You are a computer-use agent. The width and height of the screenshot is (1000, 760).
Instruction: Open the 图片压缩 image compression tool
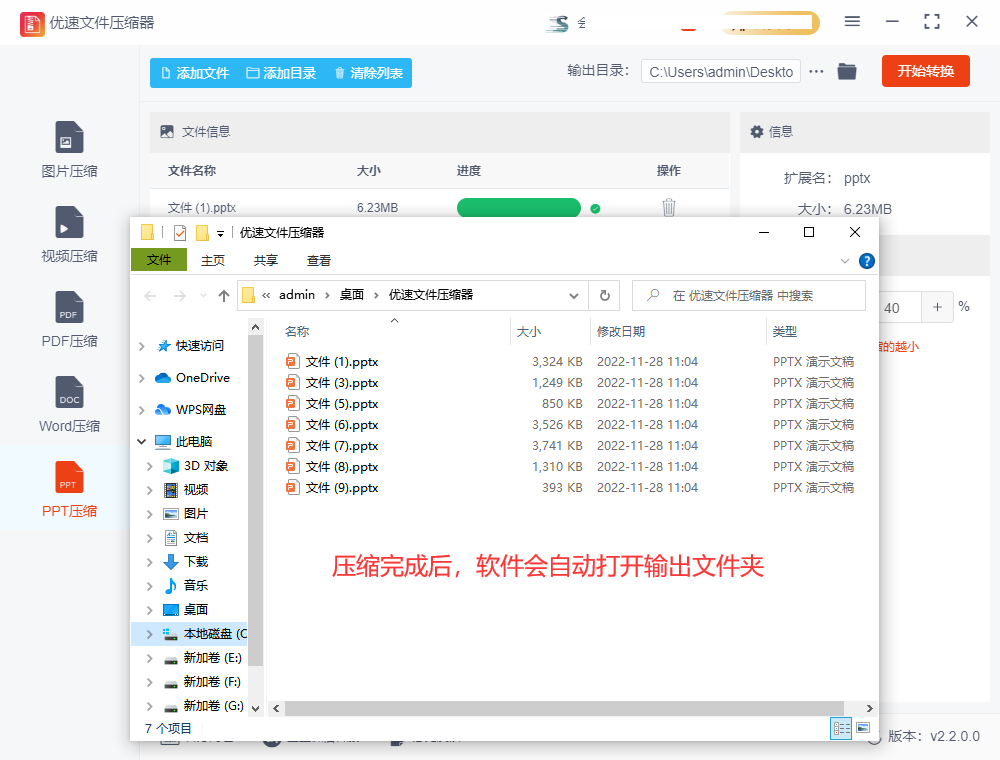69,150
